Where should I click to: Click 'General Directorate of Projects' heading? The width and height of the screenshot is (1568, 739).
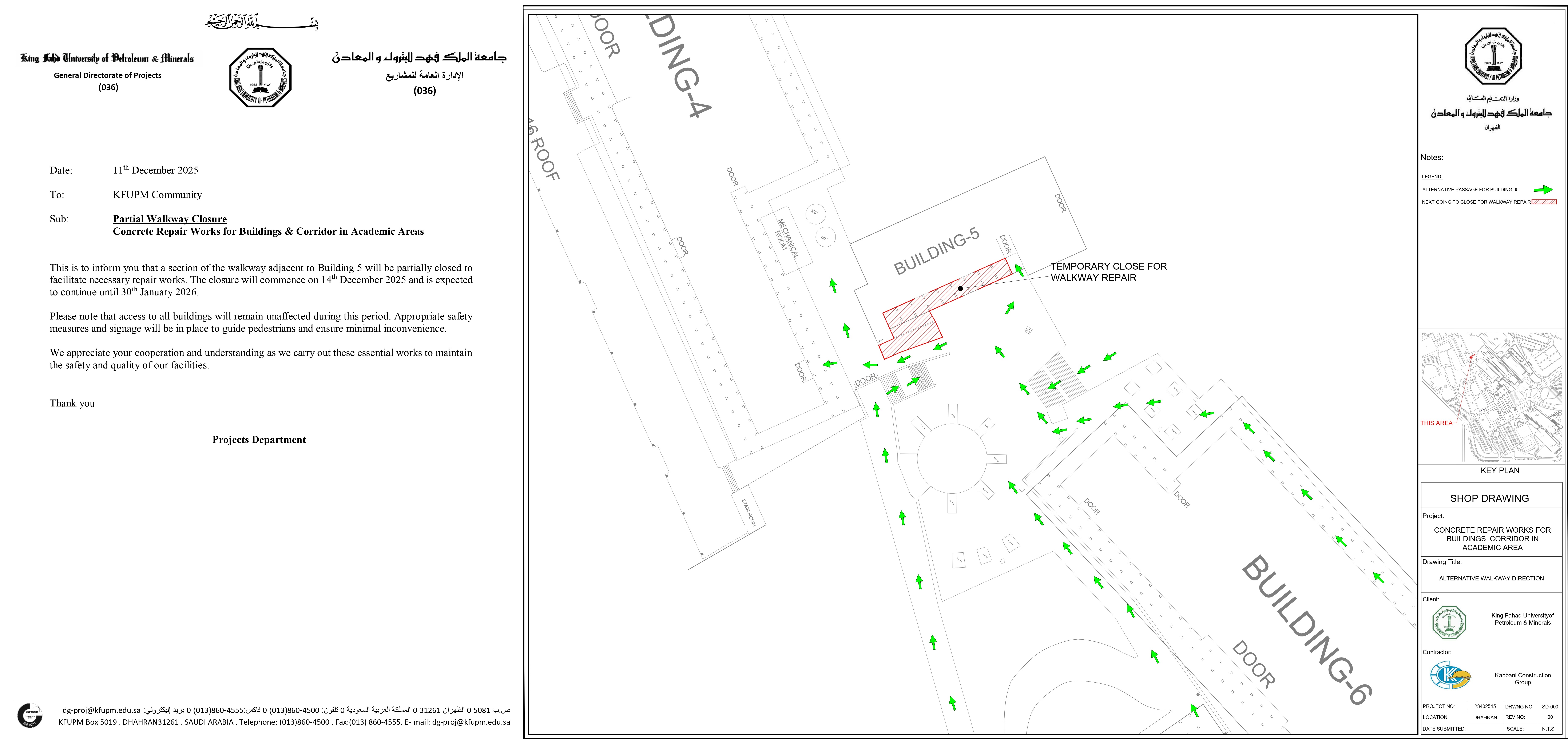click(x=108, y=75)
